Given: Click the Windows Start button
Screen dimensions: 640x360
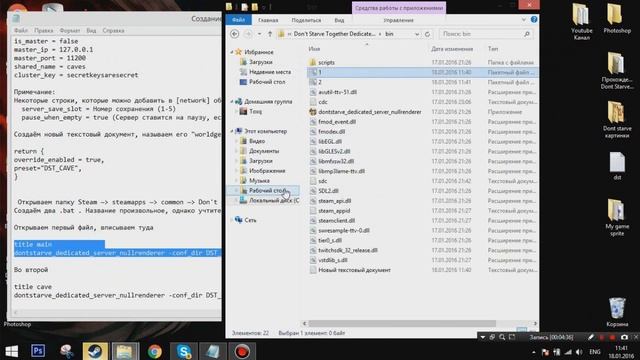Looking at the screenshot, I should 11,351.
